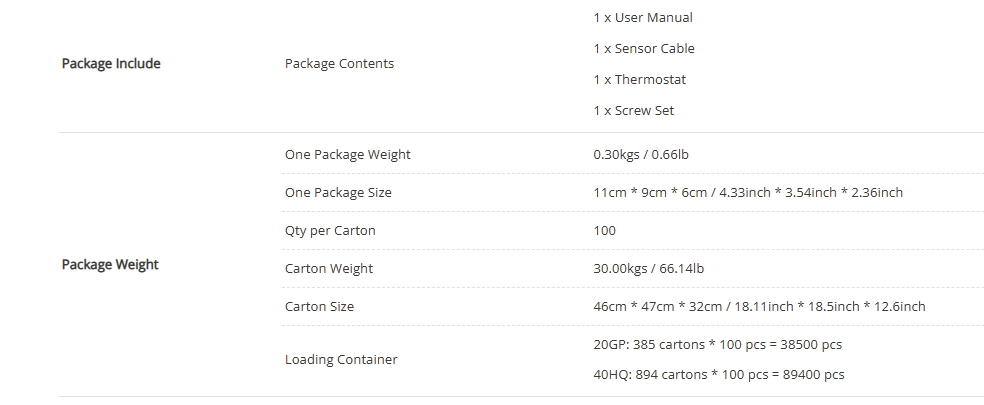
Task: Click the Package Include heading
Action: pyautogui.click(x=111, y=63)
